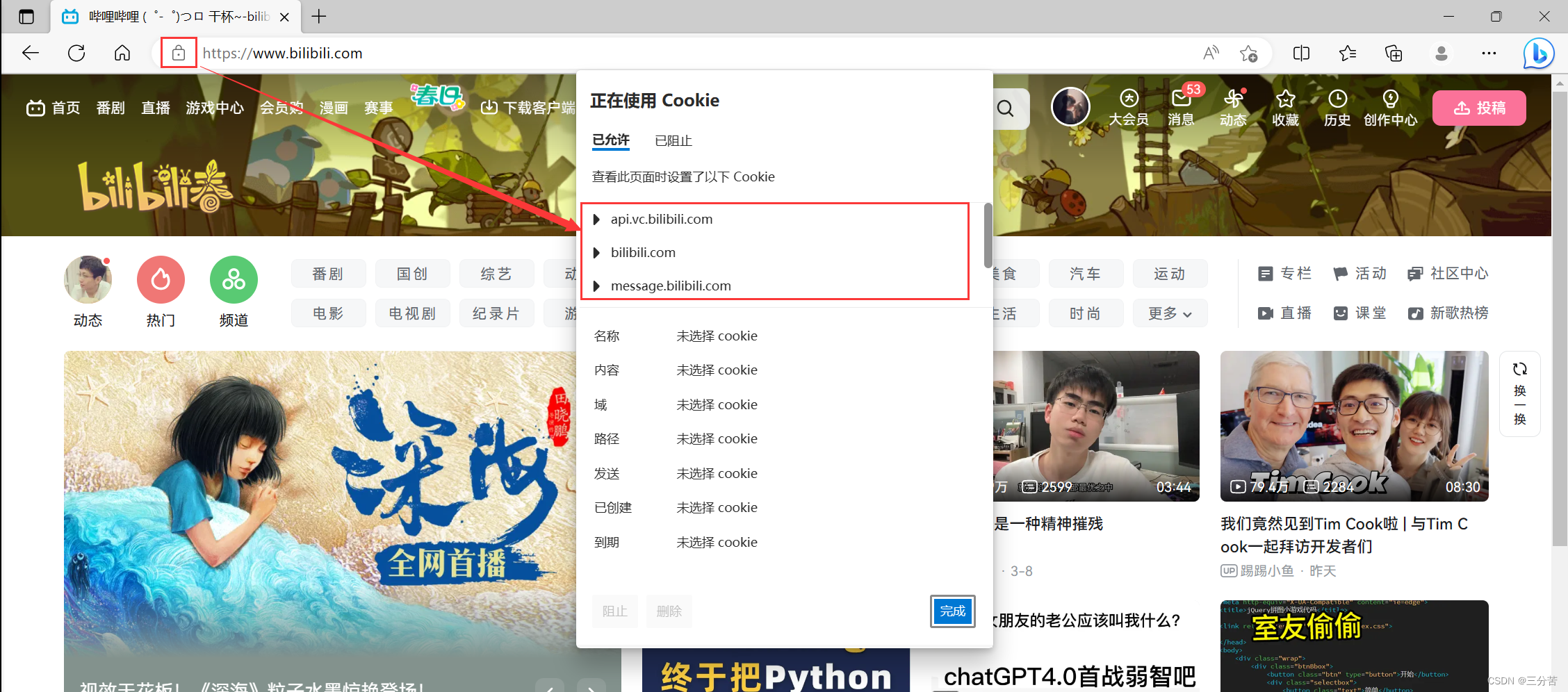Viewport: 1568px width, 692px height.
Task: Open the browser profile icon
Action: pyautogui.click(x=1441, y=53)
